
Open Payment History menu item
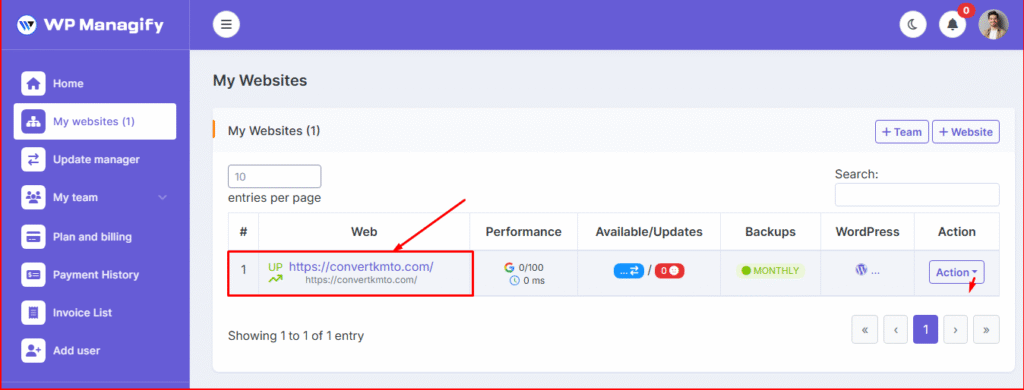[x=95, y=274]
